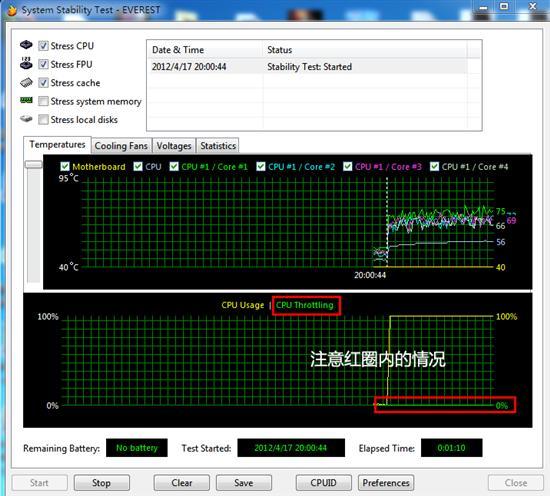Click the cache chip icon beside Stress cache
The height and width of the screenshot is (496, 550).
tap(26, 83)
